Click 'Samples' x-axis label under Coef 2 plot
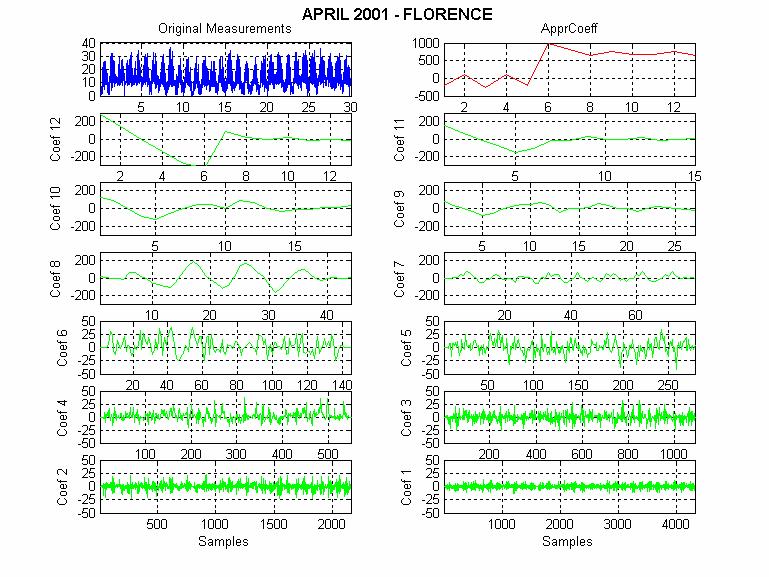The image size is (769, 577). coord(223,542)
